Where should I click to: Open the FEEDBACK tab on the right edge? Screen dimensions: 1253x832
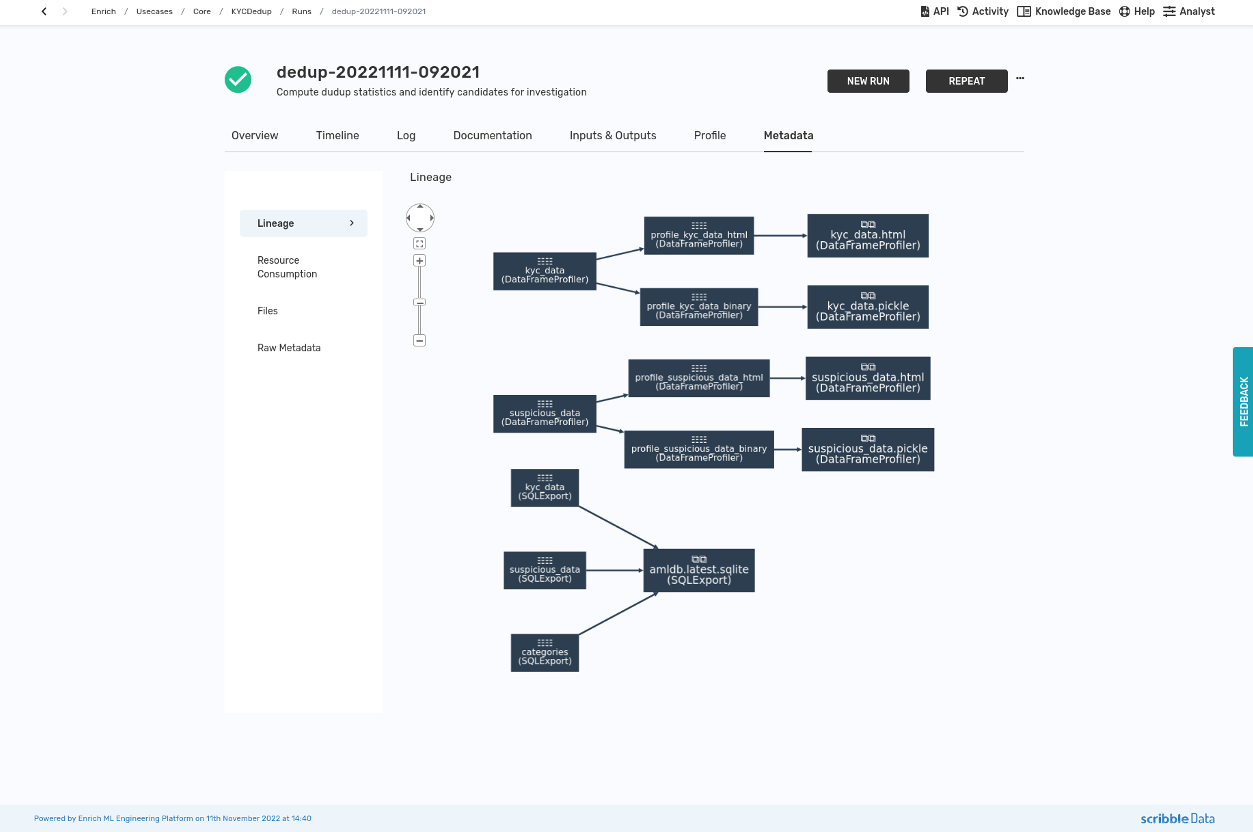(x=1242, y=402)
